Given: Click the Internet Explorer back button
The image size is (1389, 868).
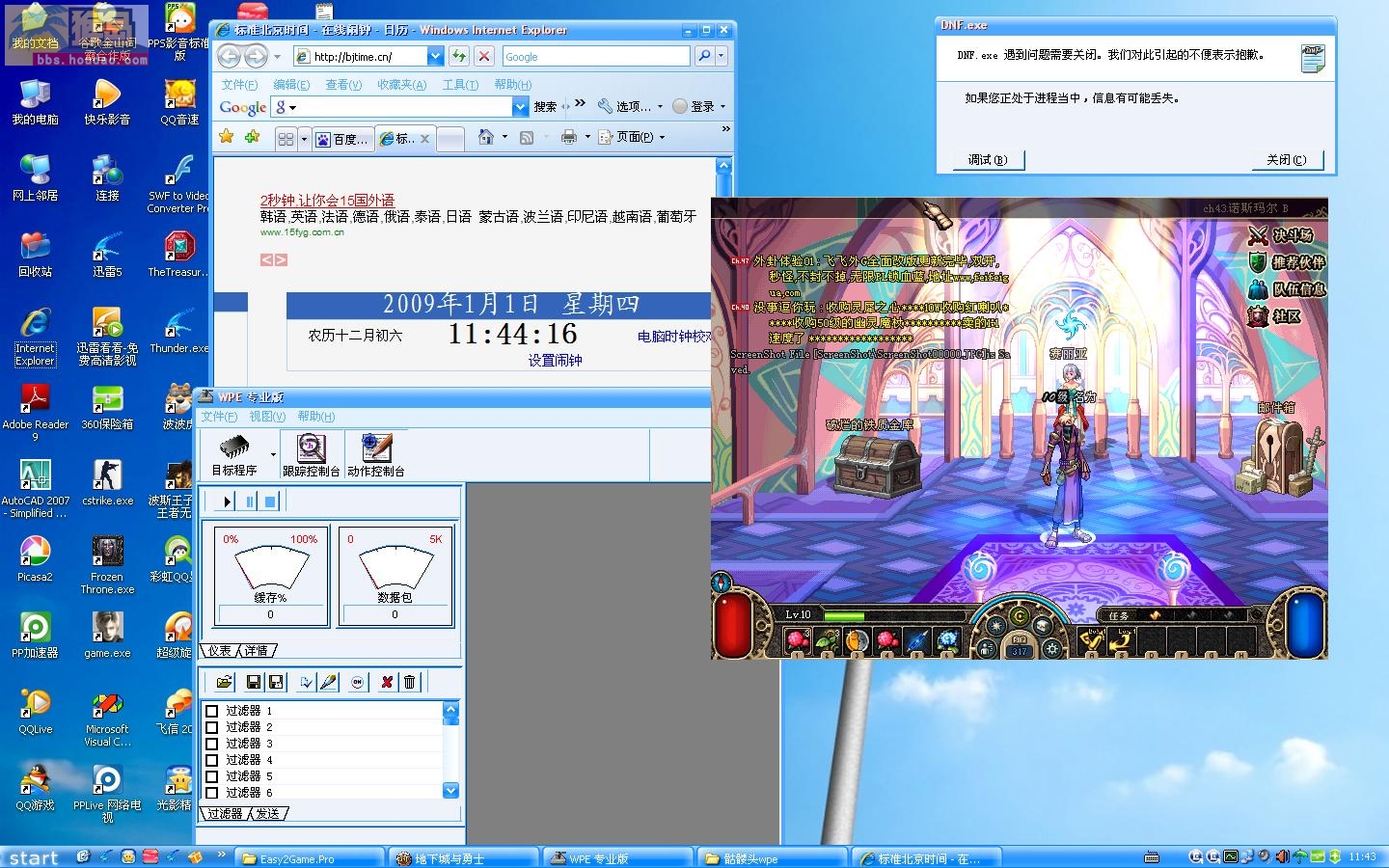Looking at the screenshot, I should pyautogui.click(x=230, y=57).
